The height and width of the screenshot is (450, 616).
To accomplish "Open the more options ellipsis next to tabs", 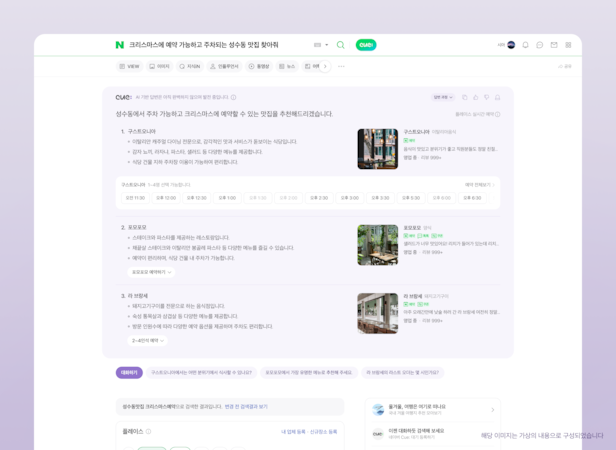I will click(x=341, y=66).
